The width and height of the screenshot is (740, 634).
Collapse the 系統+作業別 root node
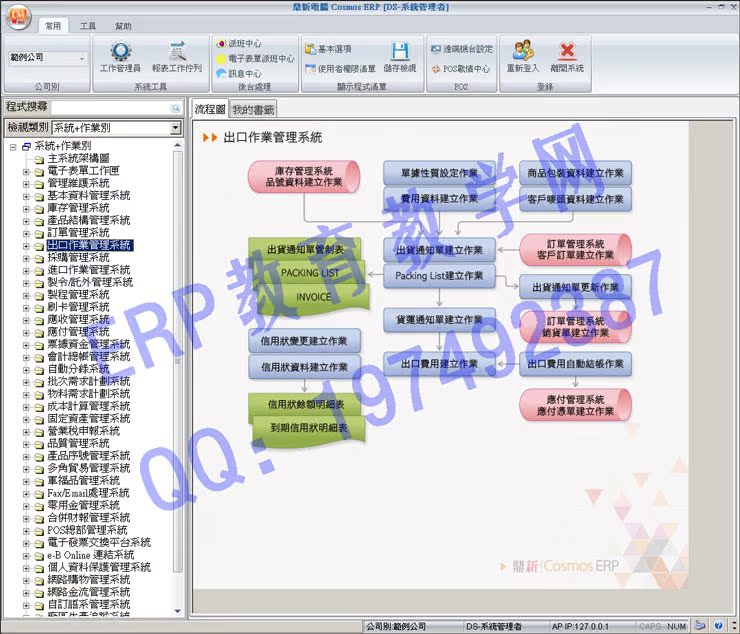click(13, 147)
